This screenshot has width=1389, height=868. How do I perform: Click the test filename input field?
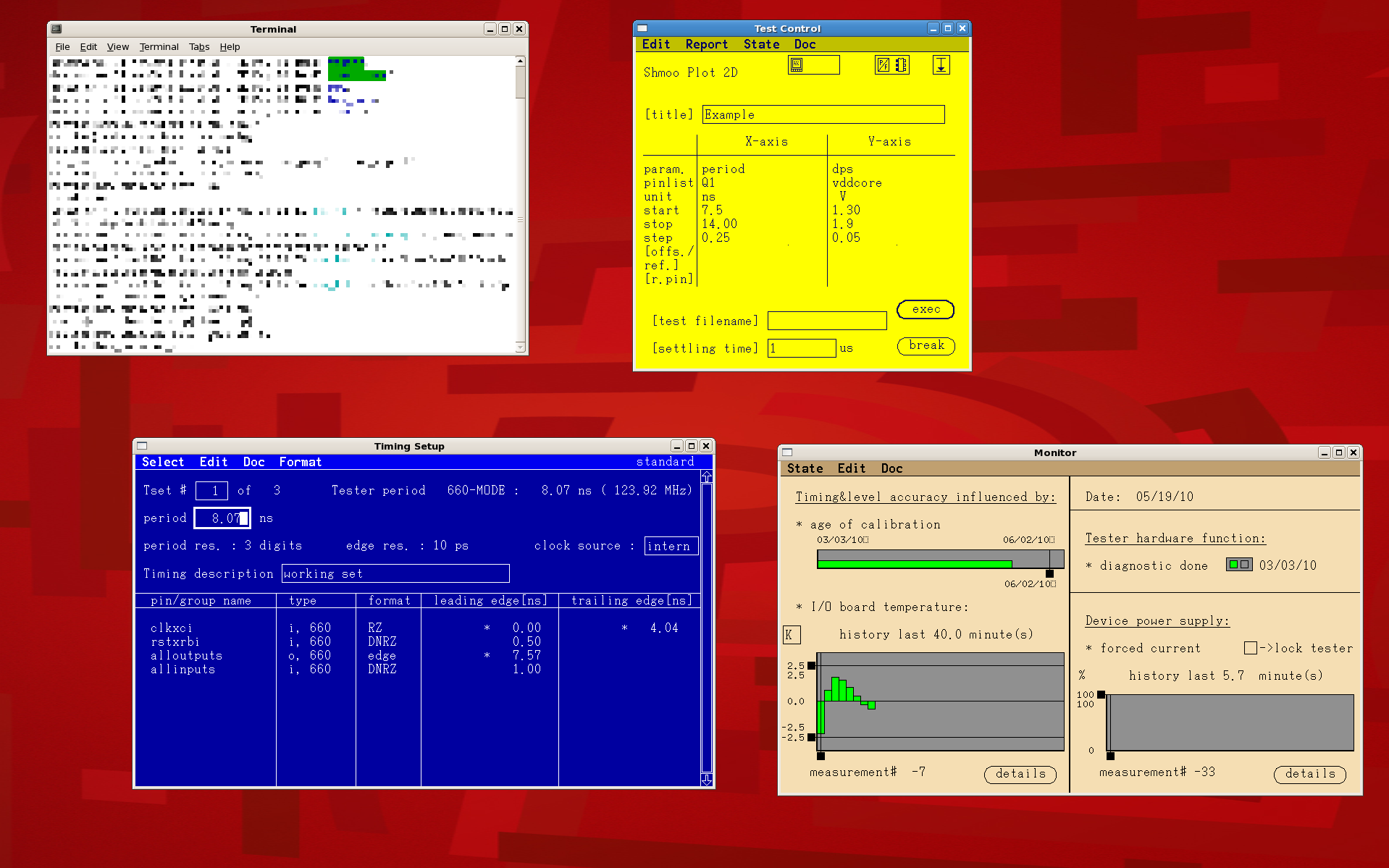[x=826, y=321]
